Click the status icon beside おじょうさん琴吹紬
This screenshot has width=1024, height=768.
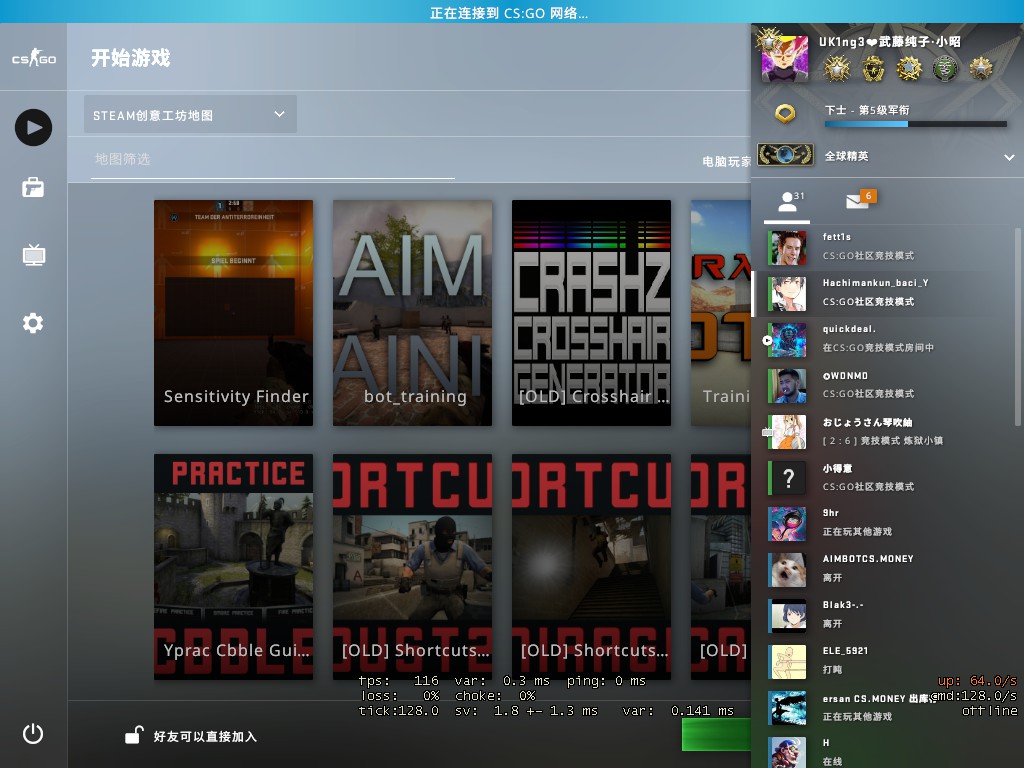tap(767, 432)
